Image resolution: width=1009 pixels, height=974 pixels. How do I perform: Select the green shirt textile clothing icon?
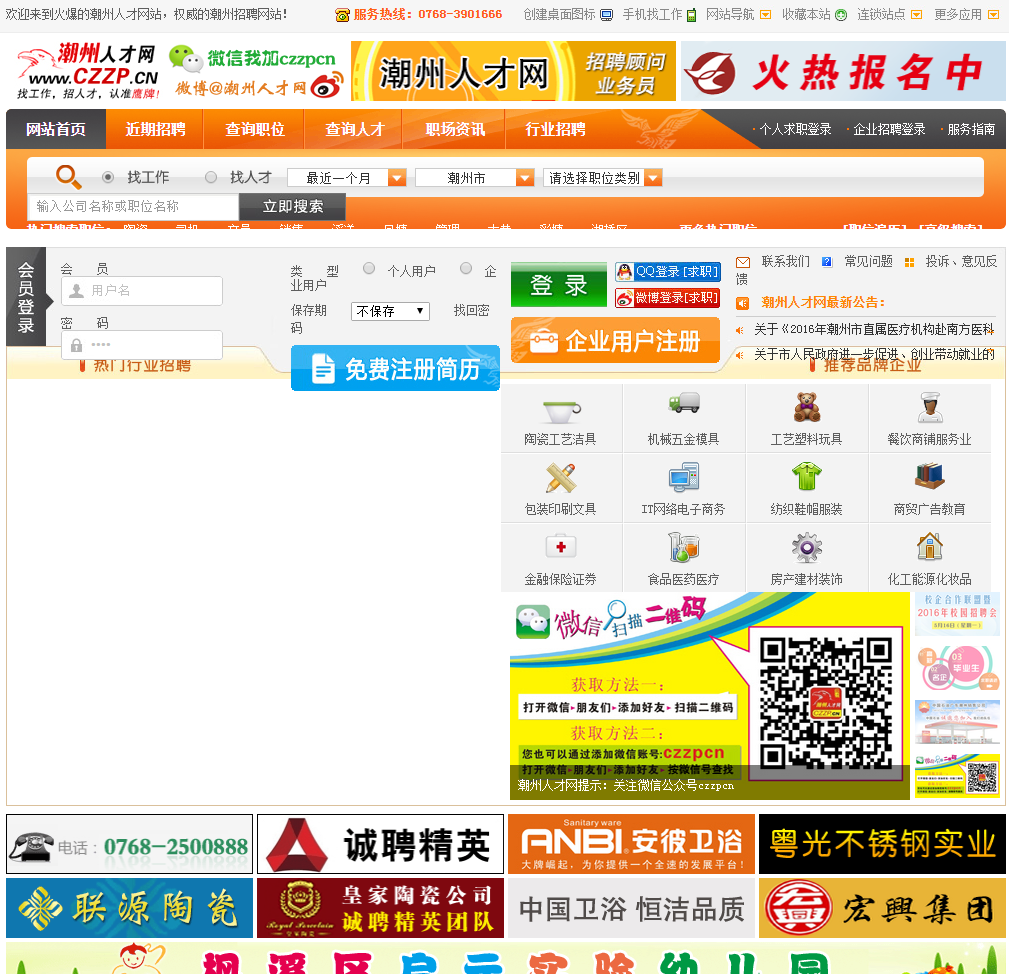806,477
